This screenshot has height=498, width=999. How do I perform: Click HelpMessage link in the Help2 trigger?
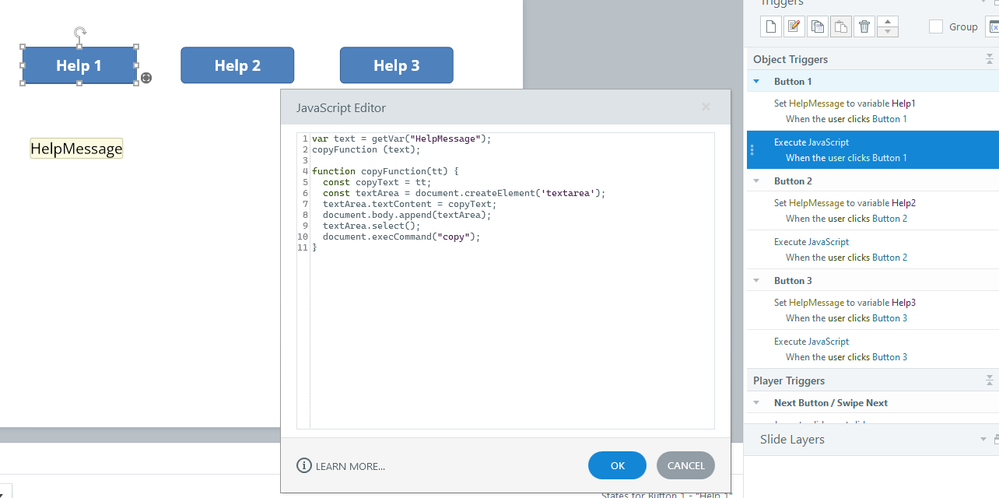pyautogui.click(x=816, y=203)
